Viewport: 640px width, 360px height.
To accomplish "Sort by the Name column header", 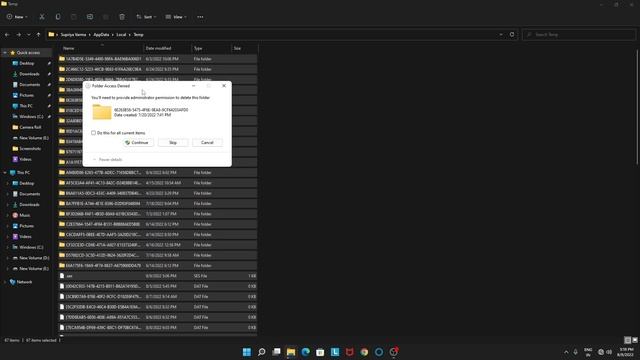I will pos(101,48).
